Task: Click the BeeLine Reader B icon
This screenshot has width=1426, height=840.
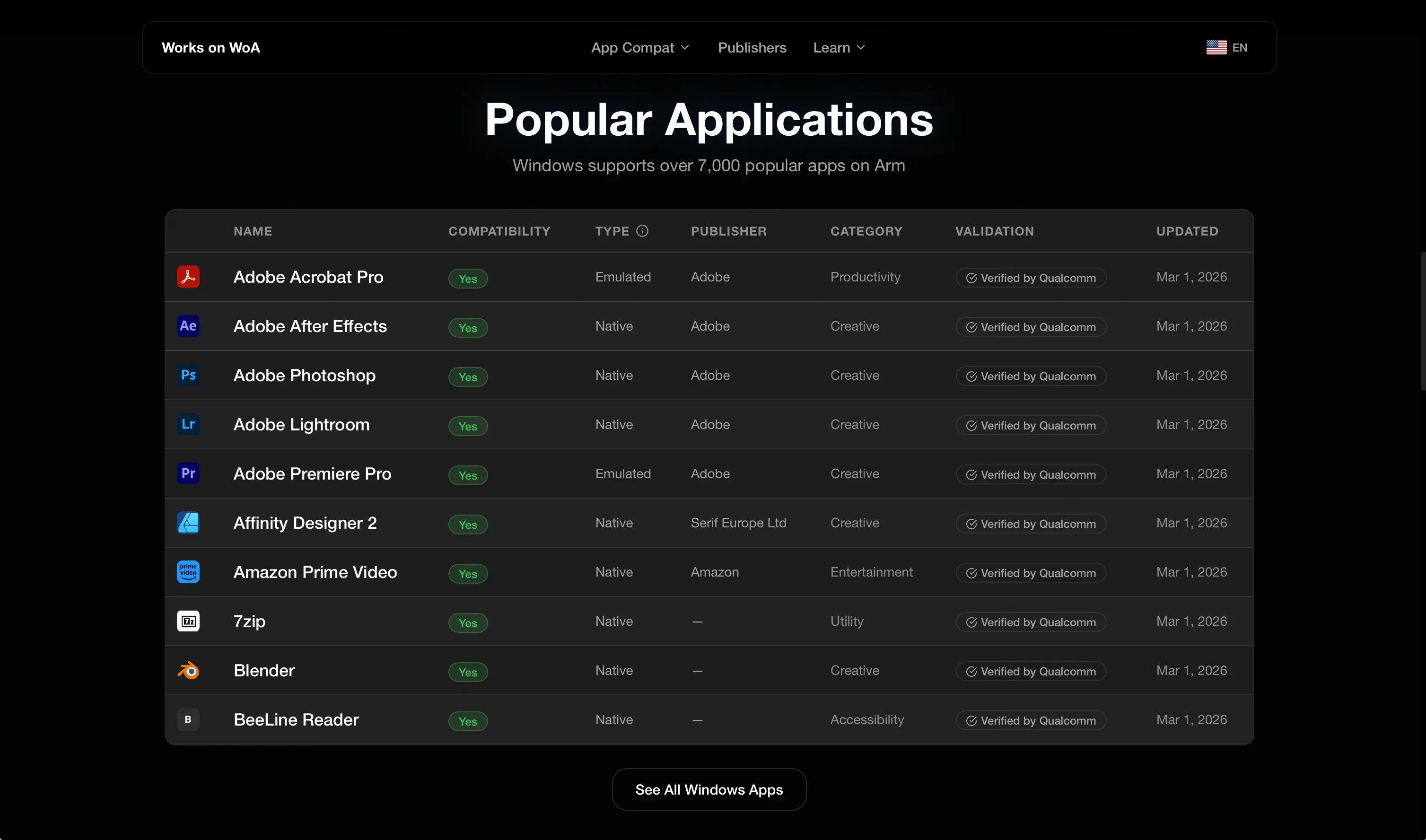Action: coord(188,720)
